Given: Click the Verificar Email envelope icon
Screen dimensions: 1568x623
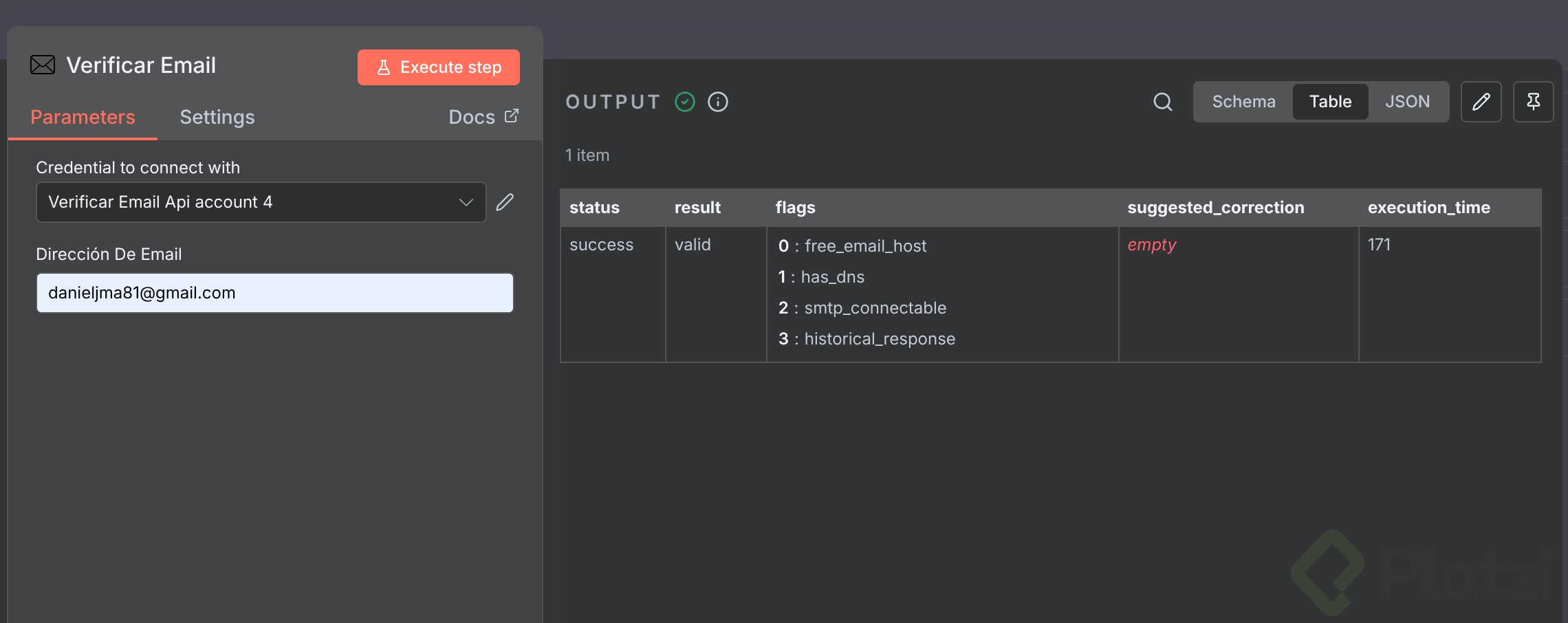Looking at the screenshot, I should (43, 65).
